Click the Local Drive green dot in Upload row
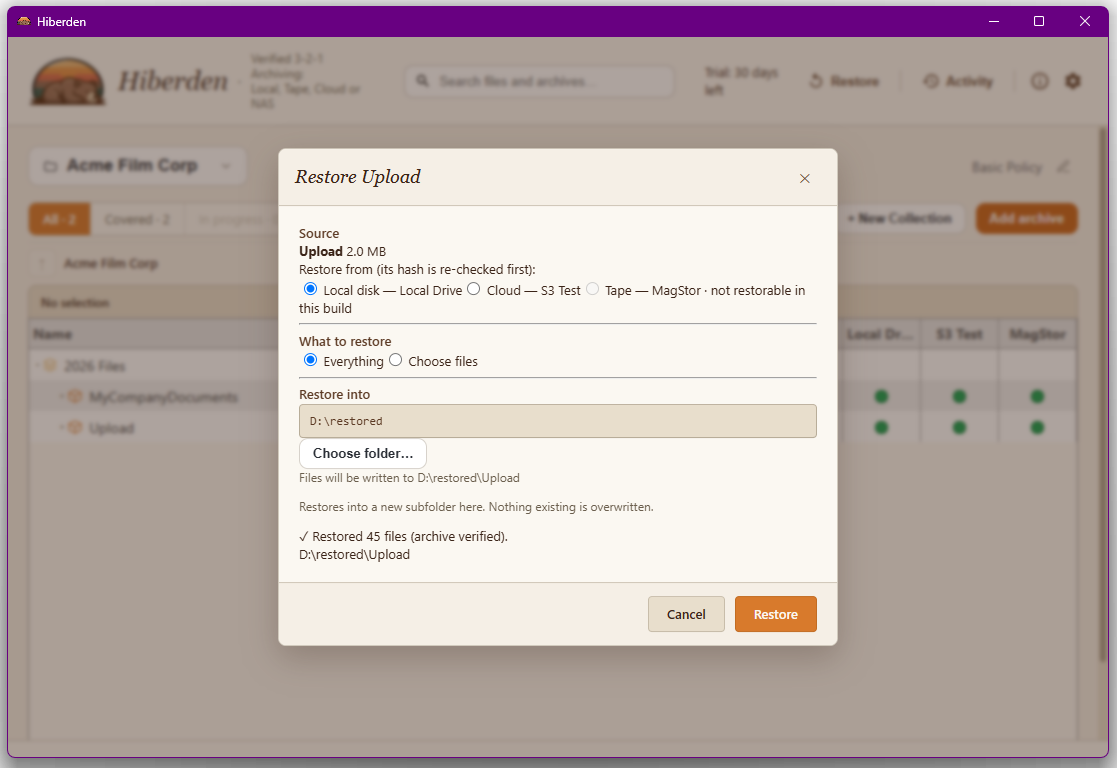The width and height of the screenshot is (1117, 768). 881,428
